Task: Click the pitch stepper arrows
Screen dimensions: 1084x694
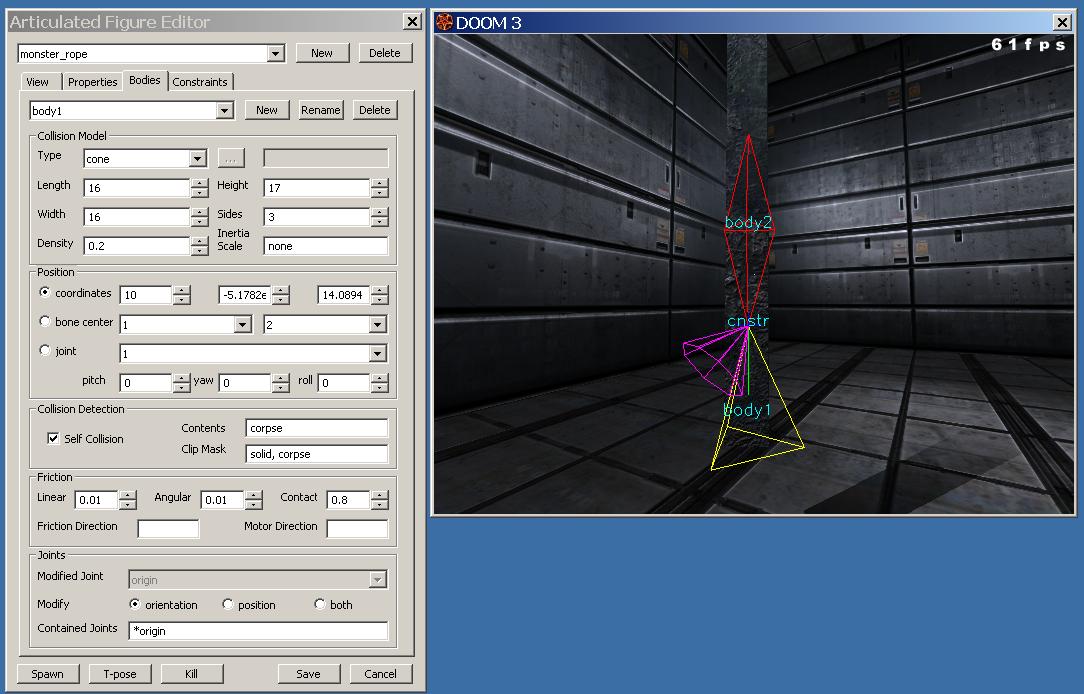Action: [181, 383]
